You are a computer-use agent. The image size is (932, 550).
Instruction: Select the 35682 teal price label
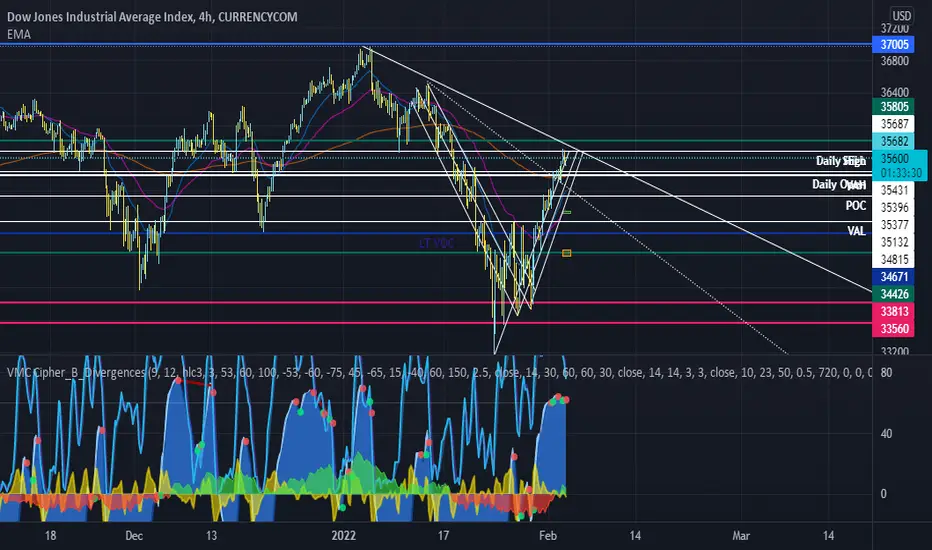pos(893,141)
